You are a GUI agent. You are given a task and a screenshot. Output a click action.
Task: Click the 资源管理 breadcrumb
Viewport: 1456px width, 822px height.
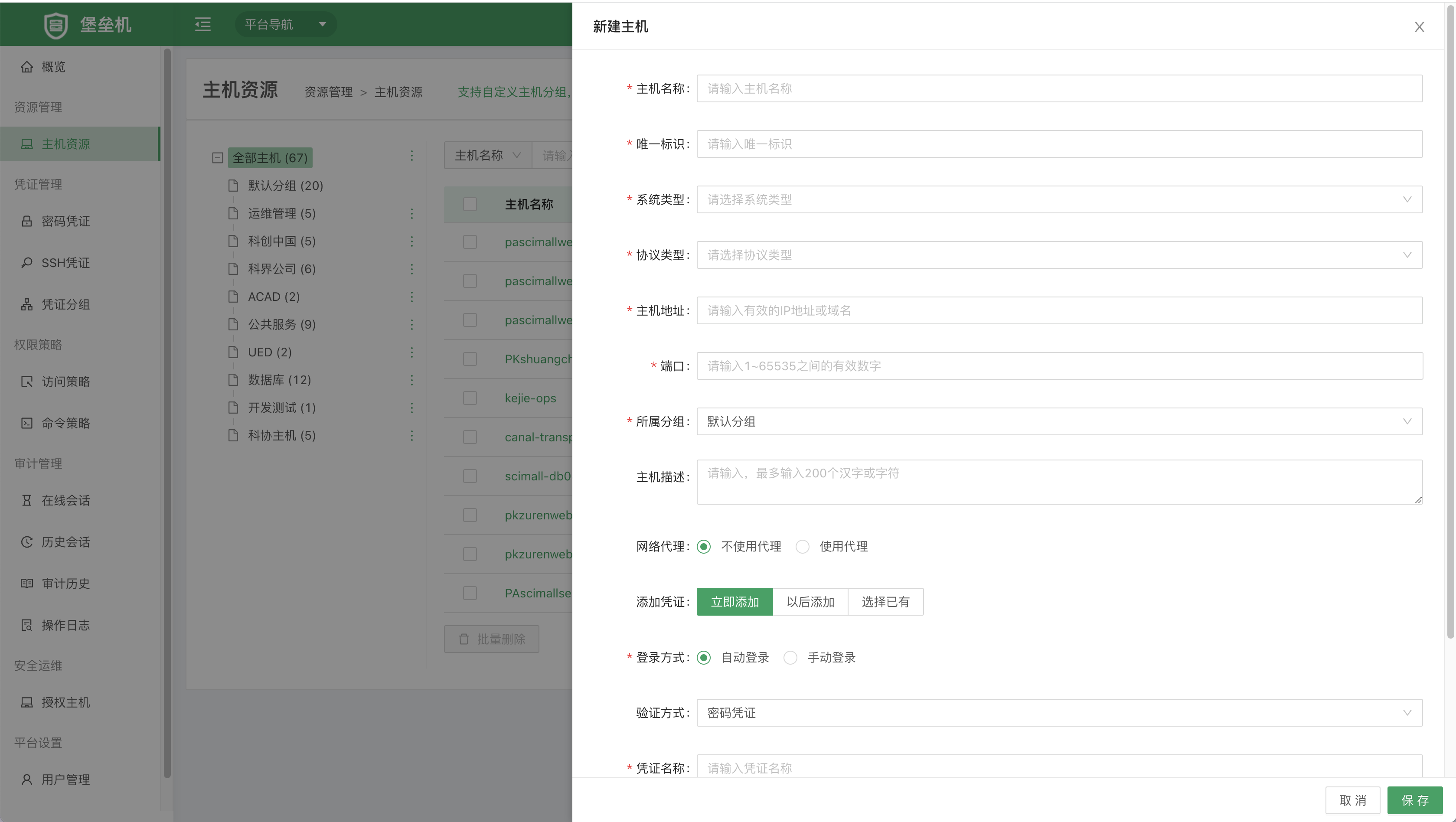coord(328,92)
